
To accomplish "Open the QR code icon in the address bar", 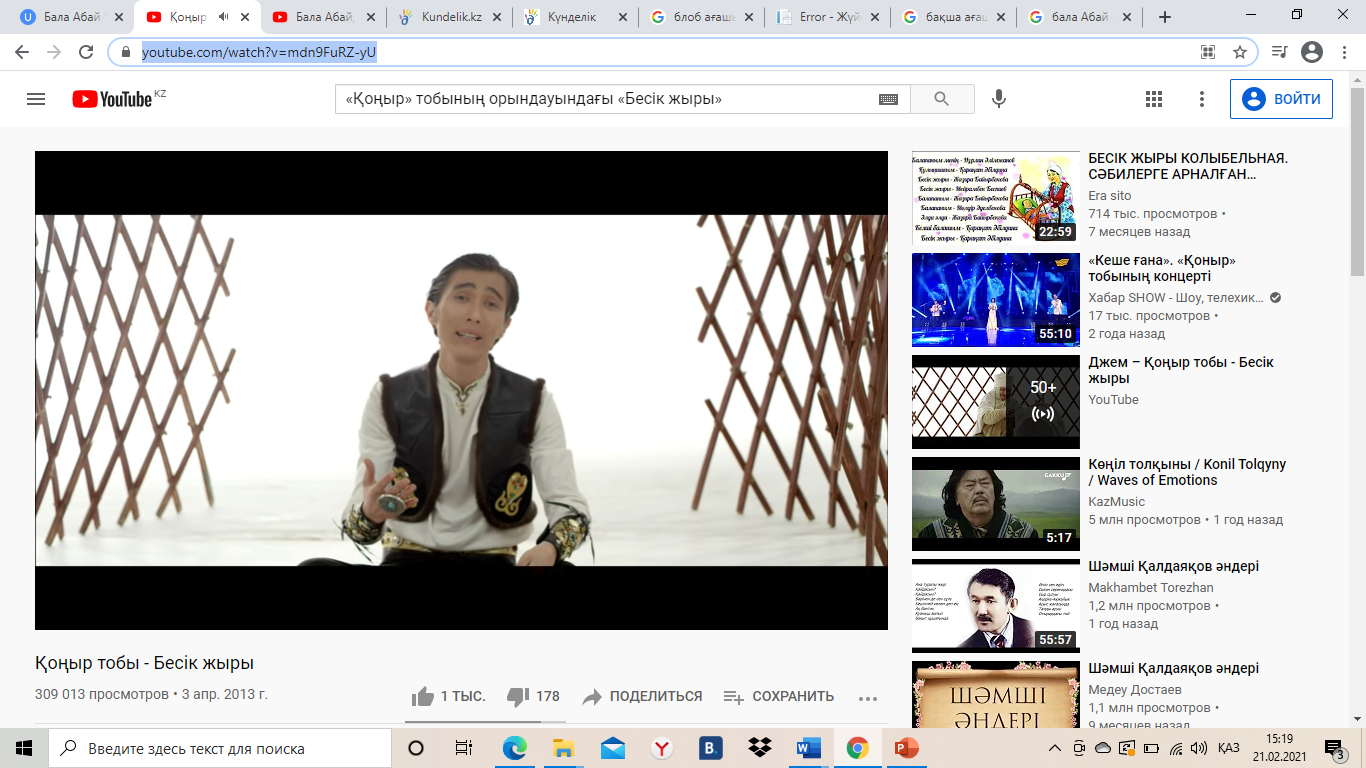I will click(1208, 52).
